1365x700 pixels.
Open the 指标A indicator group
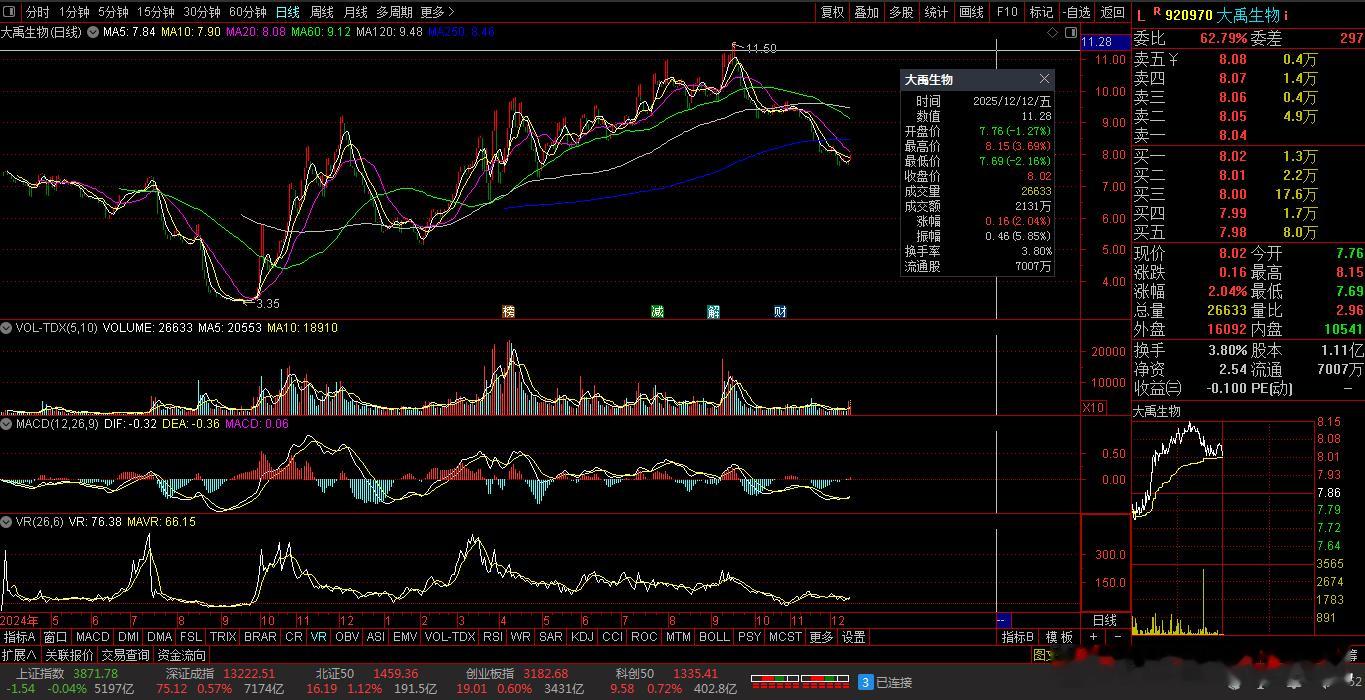20,637
